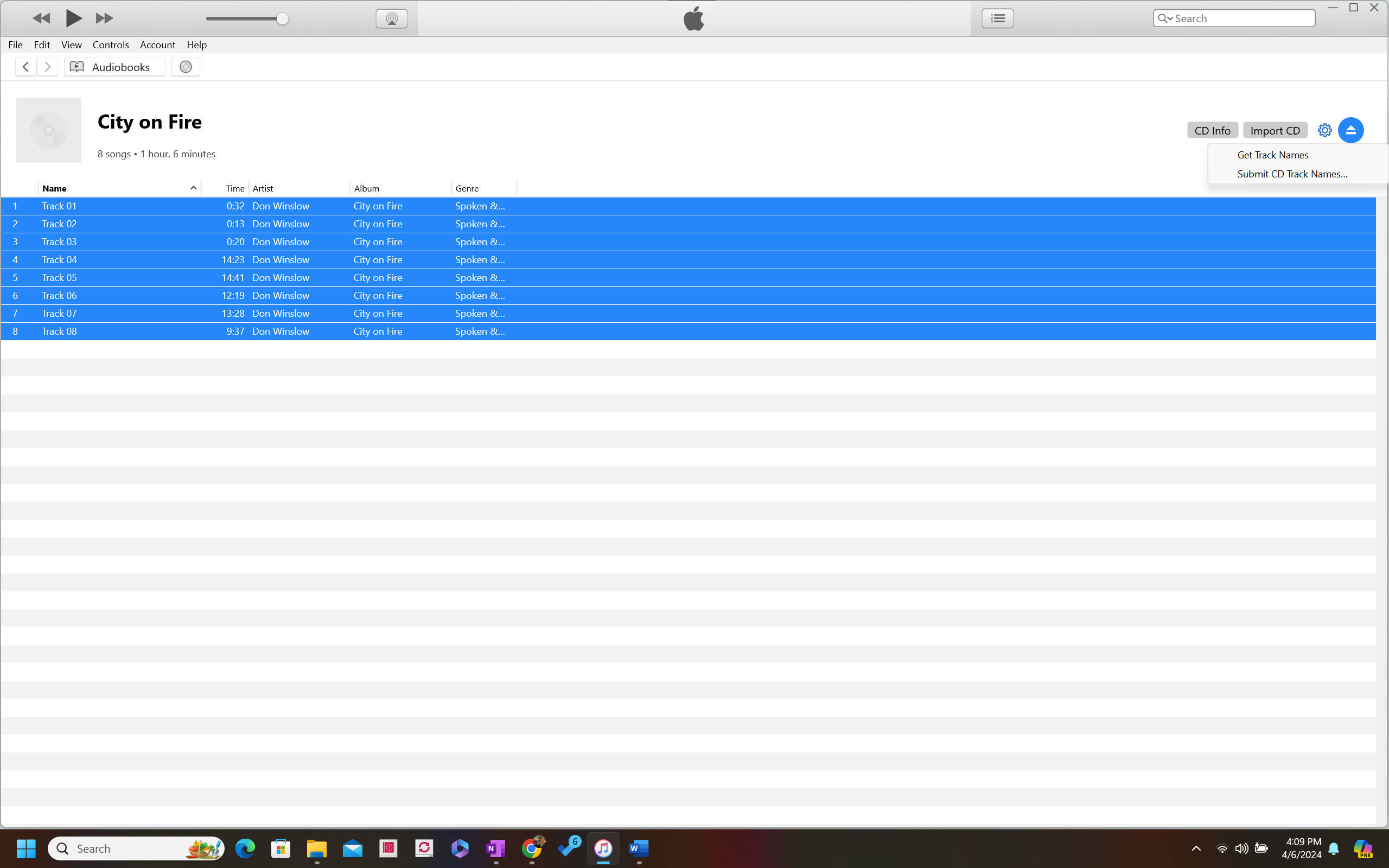1389x868 pixels.
Task: Click the Play button to start playback
Action: tap(73, 18)
